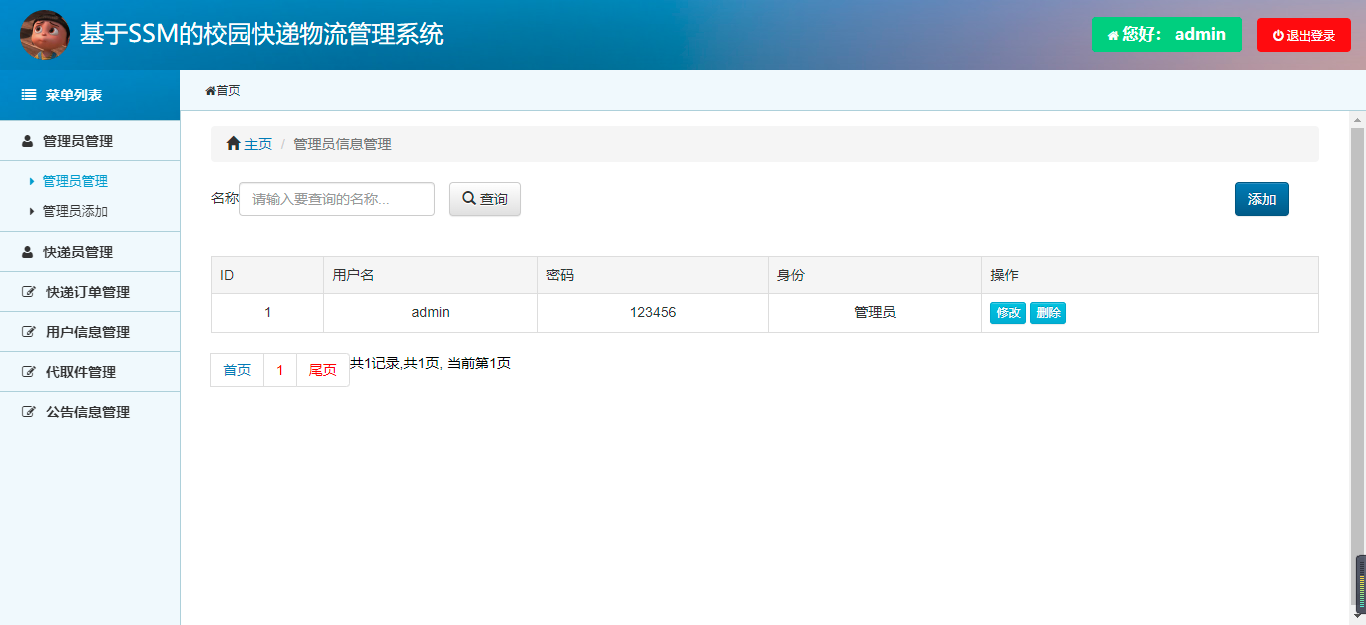Click the 身份 column header
Image resolution: width=1366 pixels, height=625 pixels.
pyautogui.click(x=875, y=275)
